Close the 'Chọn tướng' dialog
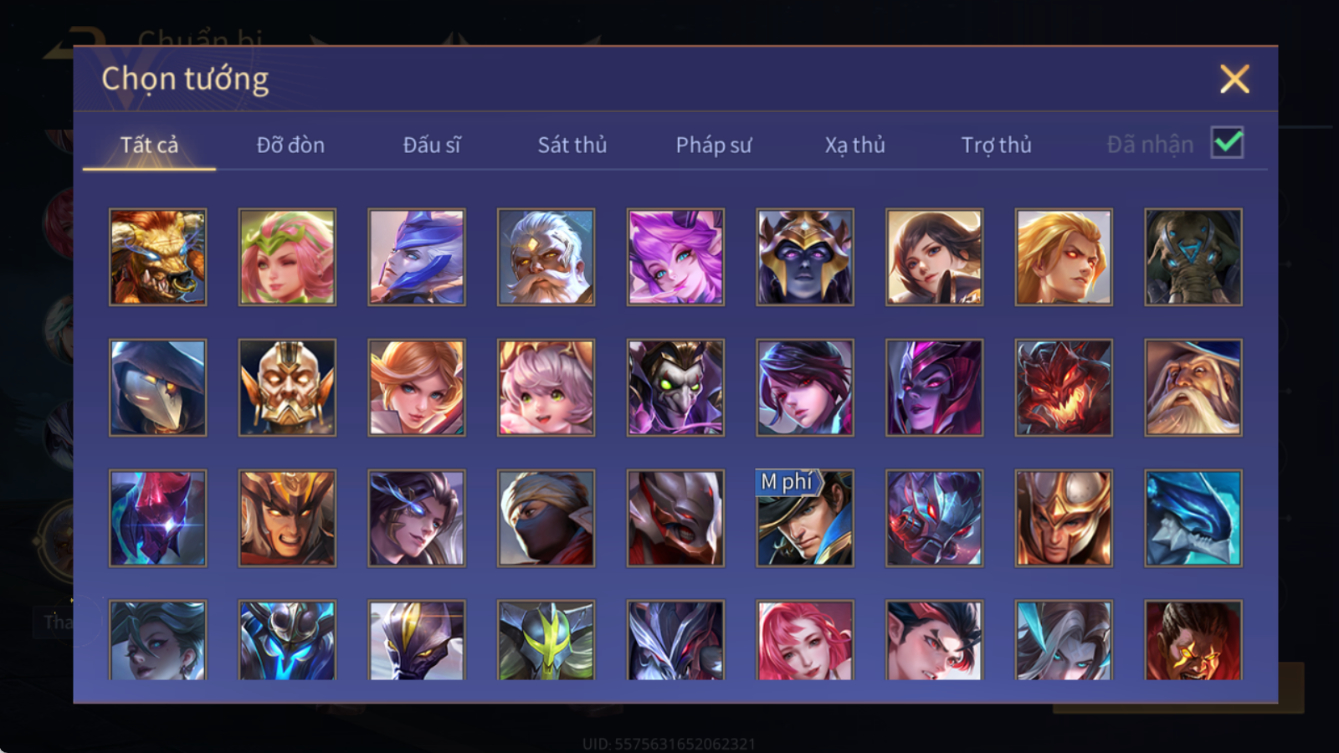The width and height of the screenshot is (1339, 753). pyautogui.click(x=1235, y=79)
